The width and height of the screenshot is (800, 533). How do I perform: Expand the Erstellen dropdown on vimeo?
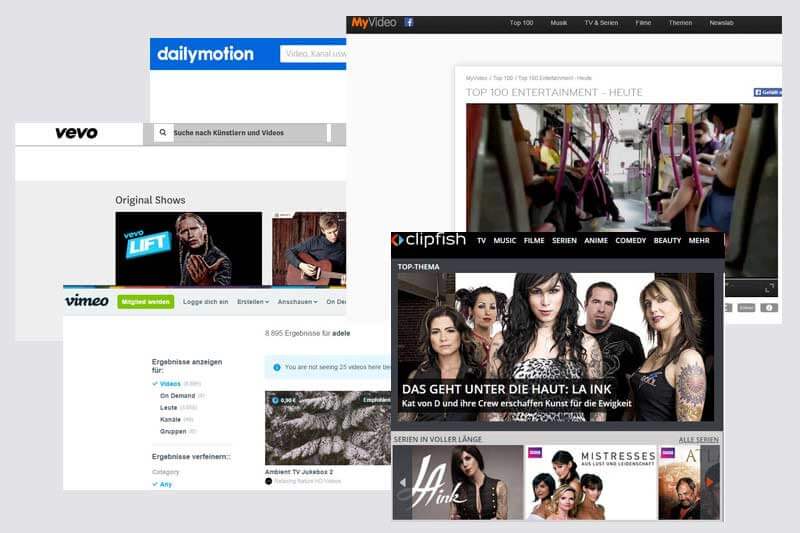coord(253,302)
